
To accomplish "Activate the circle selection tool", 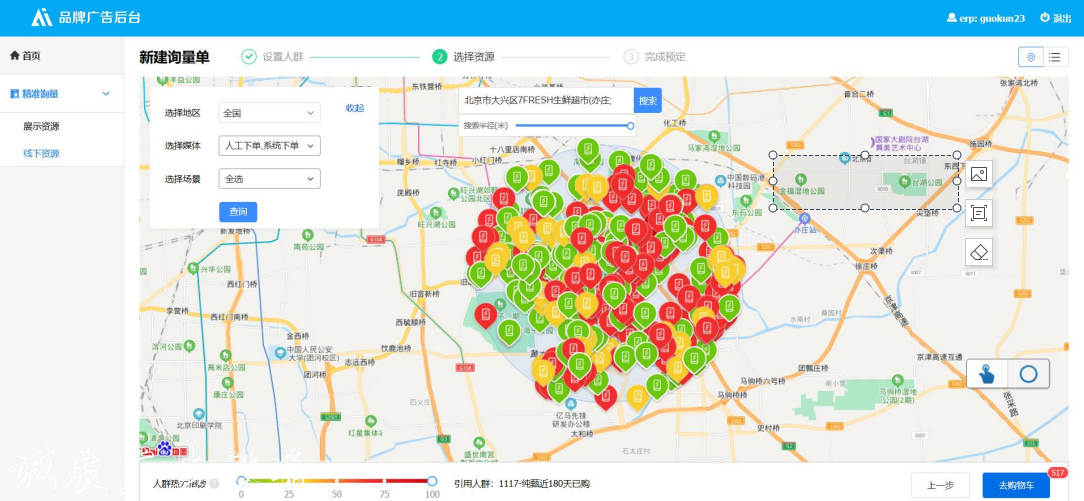I will point(1028,374).
